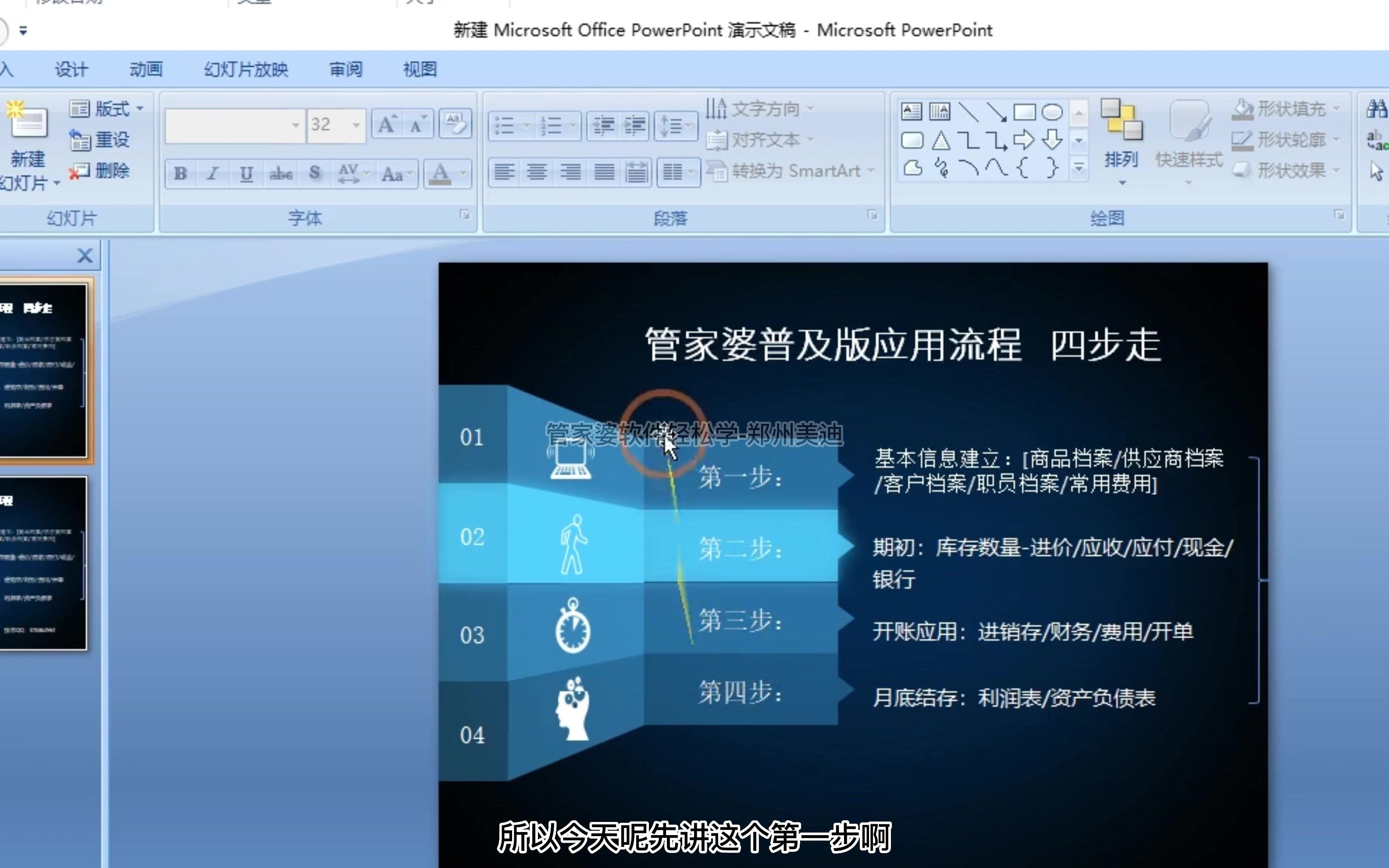
Task: Open the Paragraph group dialog launcher
Action: coord(873,215)
